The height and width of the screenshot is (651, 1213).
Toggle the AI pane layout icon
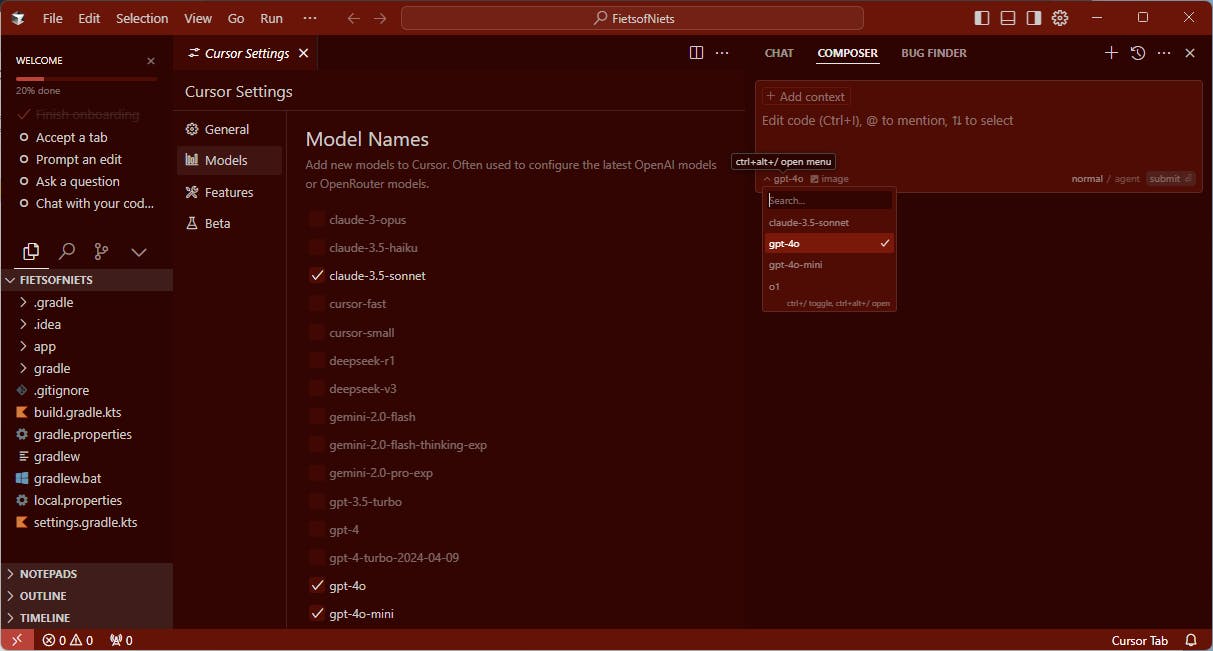click(x=1034, y=18)
